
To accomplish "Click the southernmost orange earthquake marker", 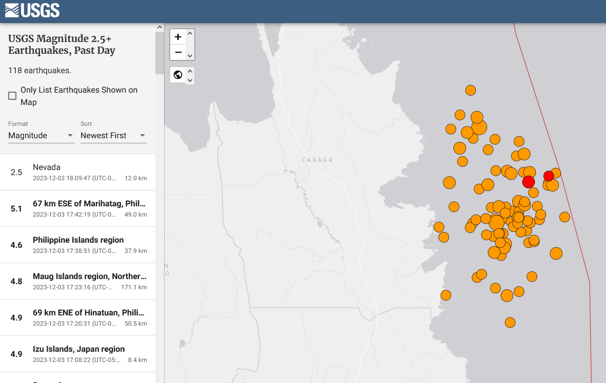I will 510,322.
